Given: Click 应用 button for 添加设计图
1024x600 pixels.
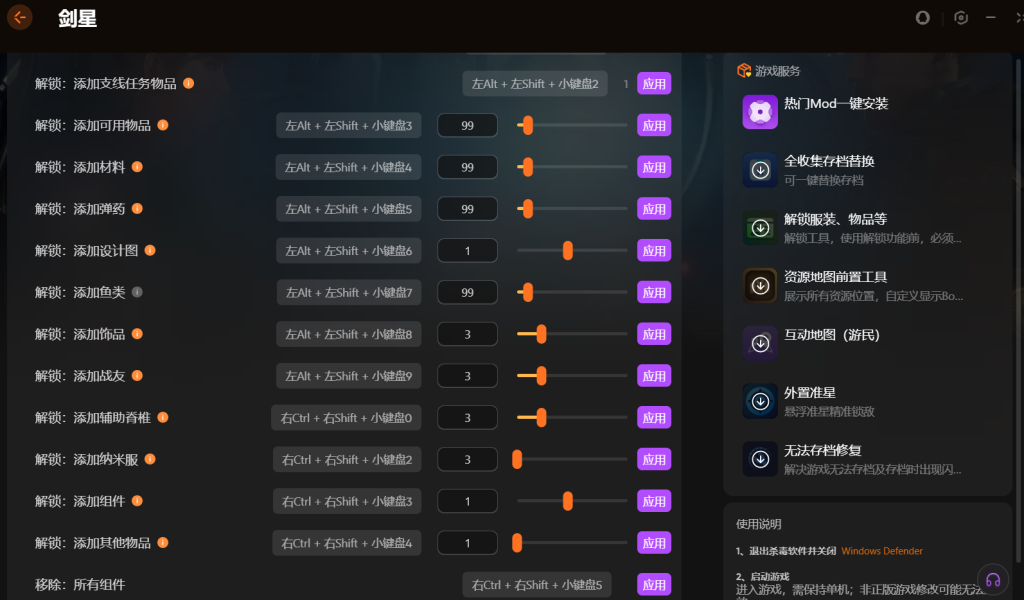Looking at the screenshot, I should click(x=654, y=251).
